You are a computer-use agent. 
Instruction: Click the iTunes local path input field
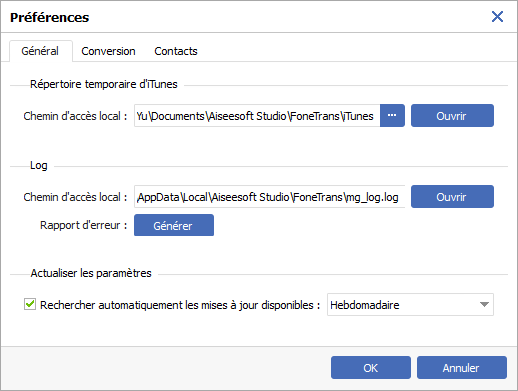pyautogui.click(x=257, y=115)
